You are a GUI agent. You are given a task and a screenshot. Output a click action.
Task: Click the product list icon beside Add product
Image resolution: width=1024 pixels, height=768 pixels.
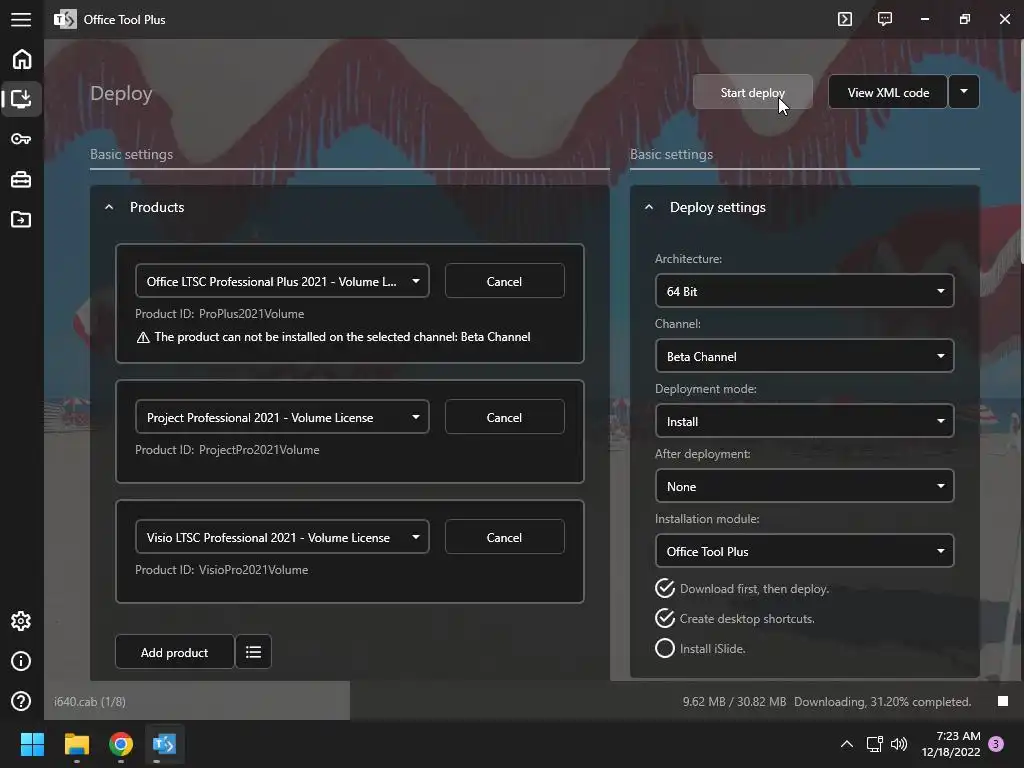coord(253,652)
